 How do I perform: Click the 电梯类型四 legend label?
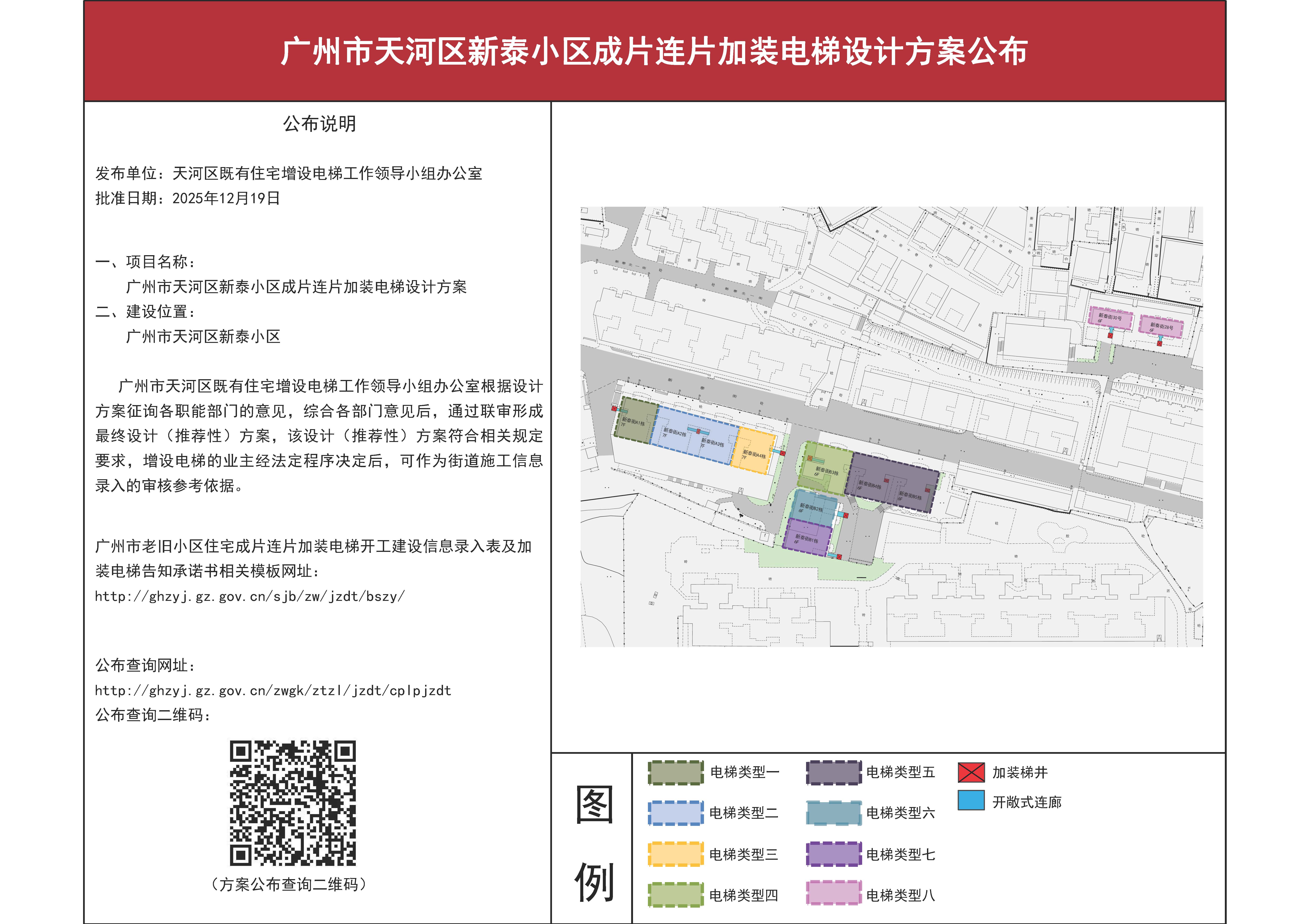pyautogui.click(x=744, y=896)
